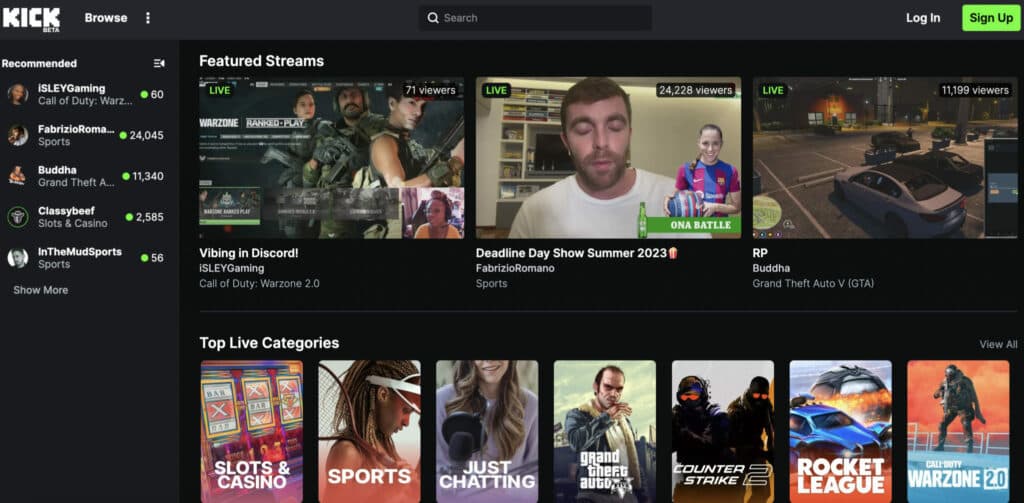Click the LIVE badge on the RP stream
Viewport: 1024px width, 503px height.
tap(773, 90)
